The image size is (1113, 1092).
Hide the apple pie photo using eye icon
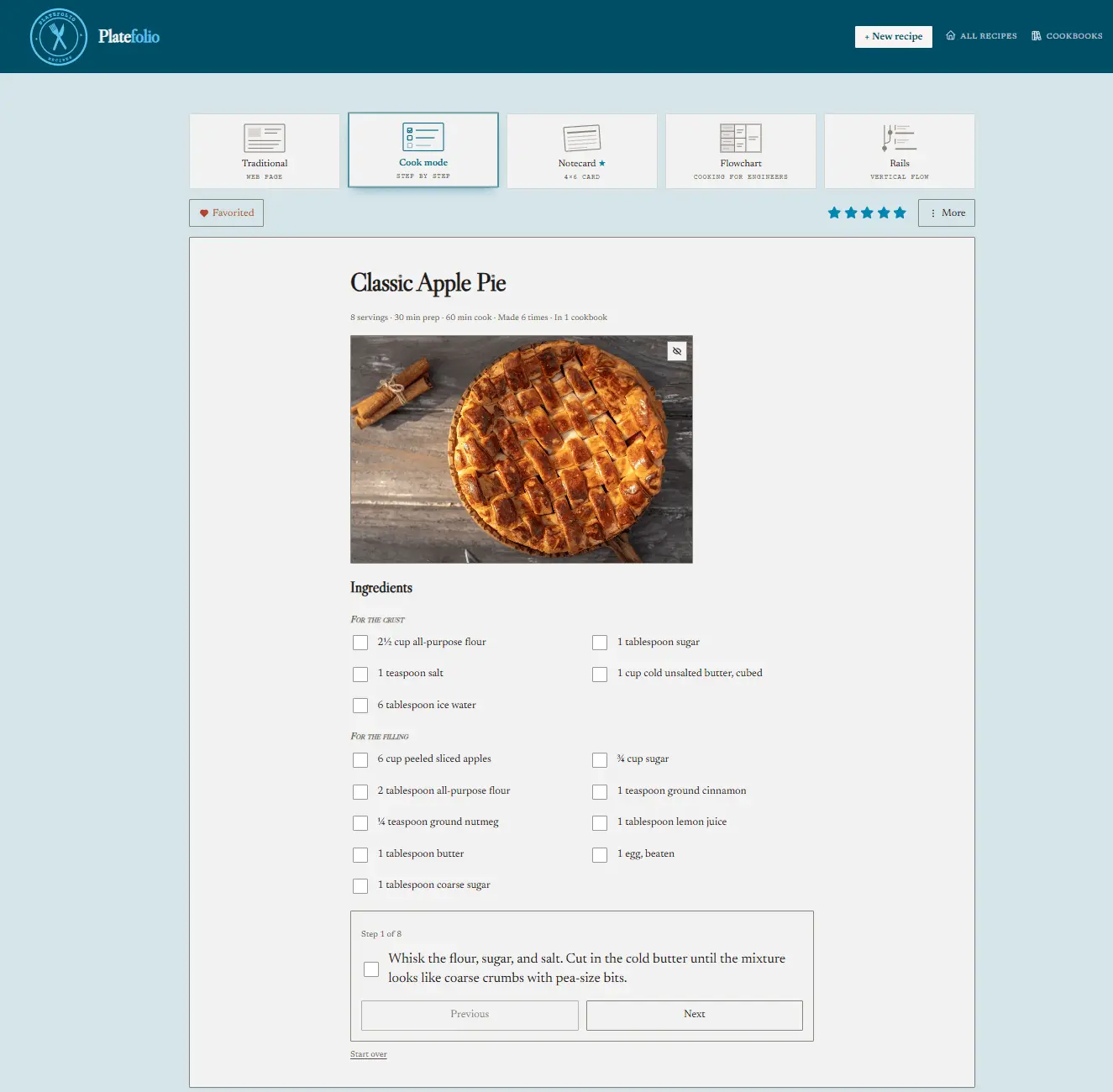click(677, 351)
